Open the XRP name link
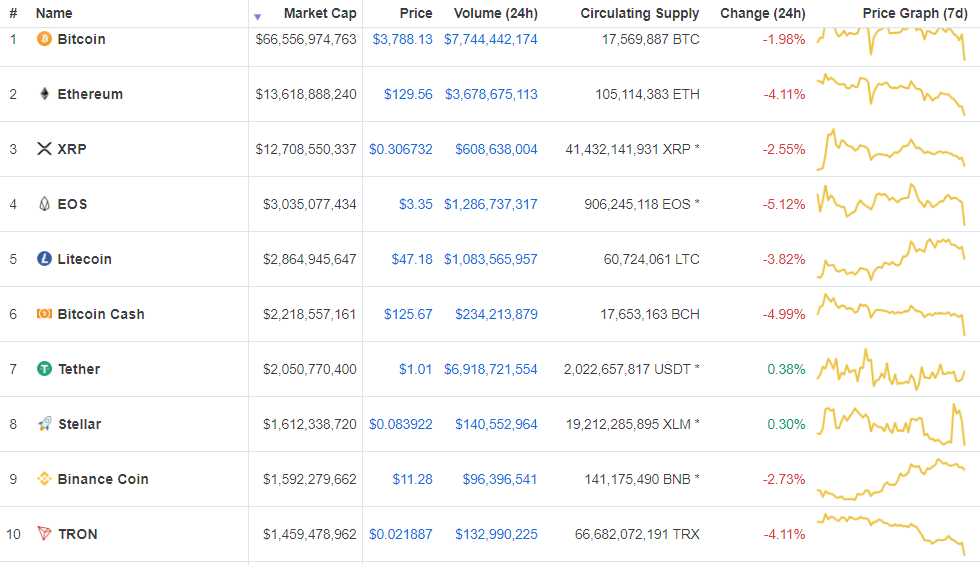 tap(72, 149)
